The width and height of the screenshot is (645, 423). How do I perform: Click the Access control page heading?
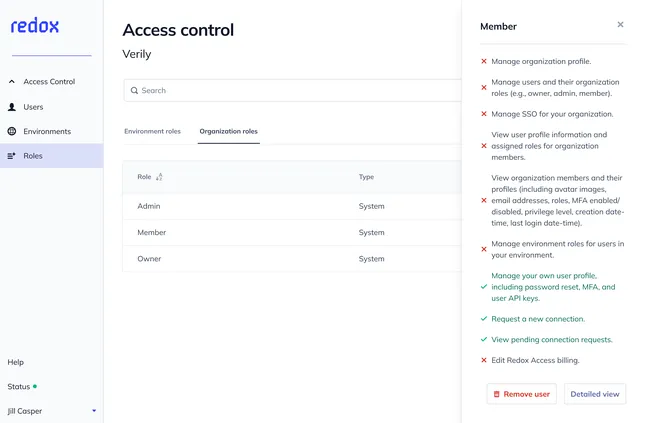pyautogui.click(x=178, y=30)
